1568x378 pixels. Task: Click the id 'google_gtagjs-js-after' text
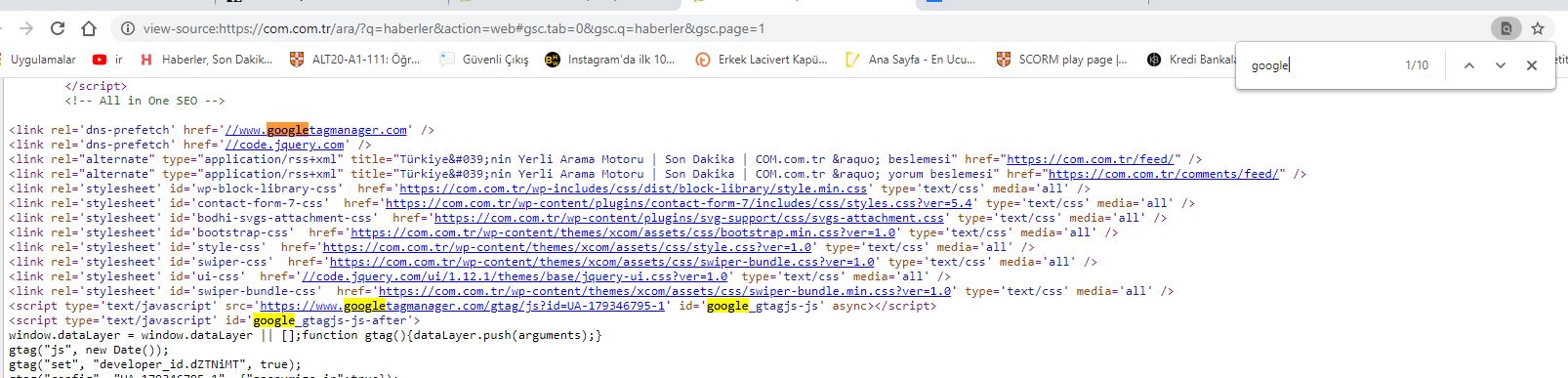(333, 320)
